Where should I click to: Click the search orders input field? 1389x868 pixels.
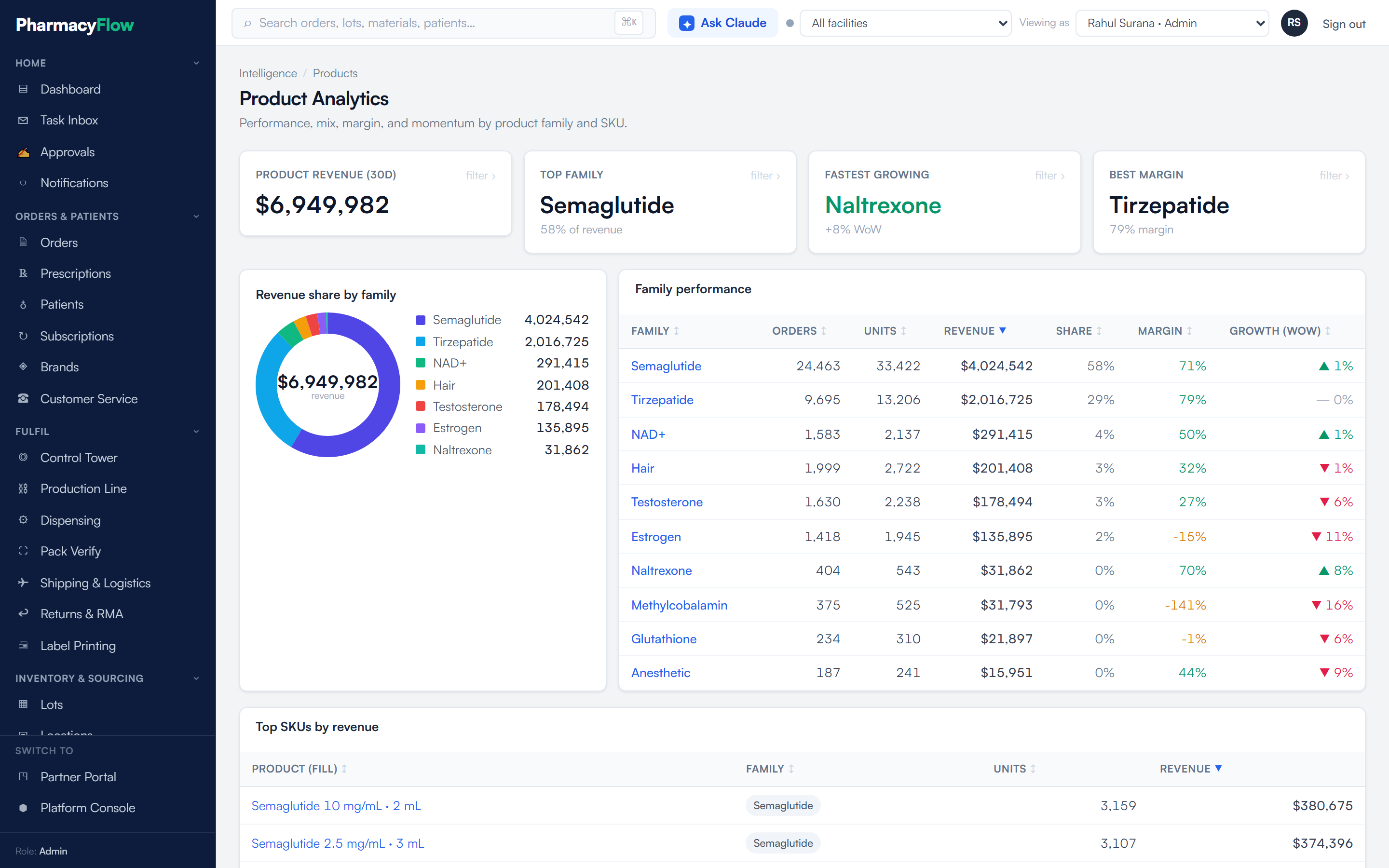pos(443,23)
